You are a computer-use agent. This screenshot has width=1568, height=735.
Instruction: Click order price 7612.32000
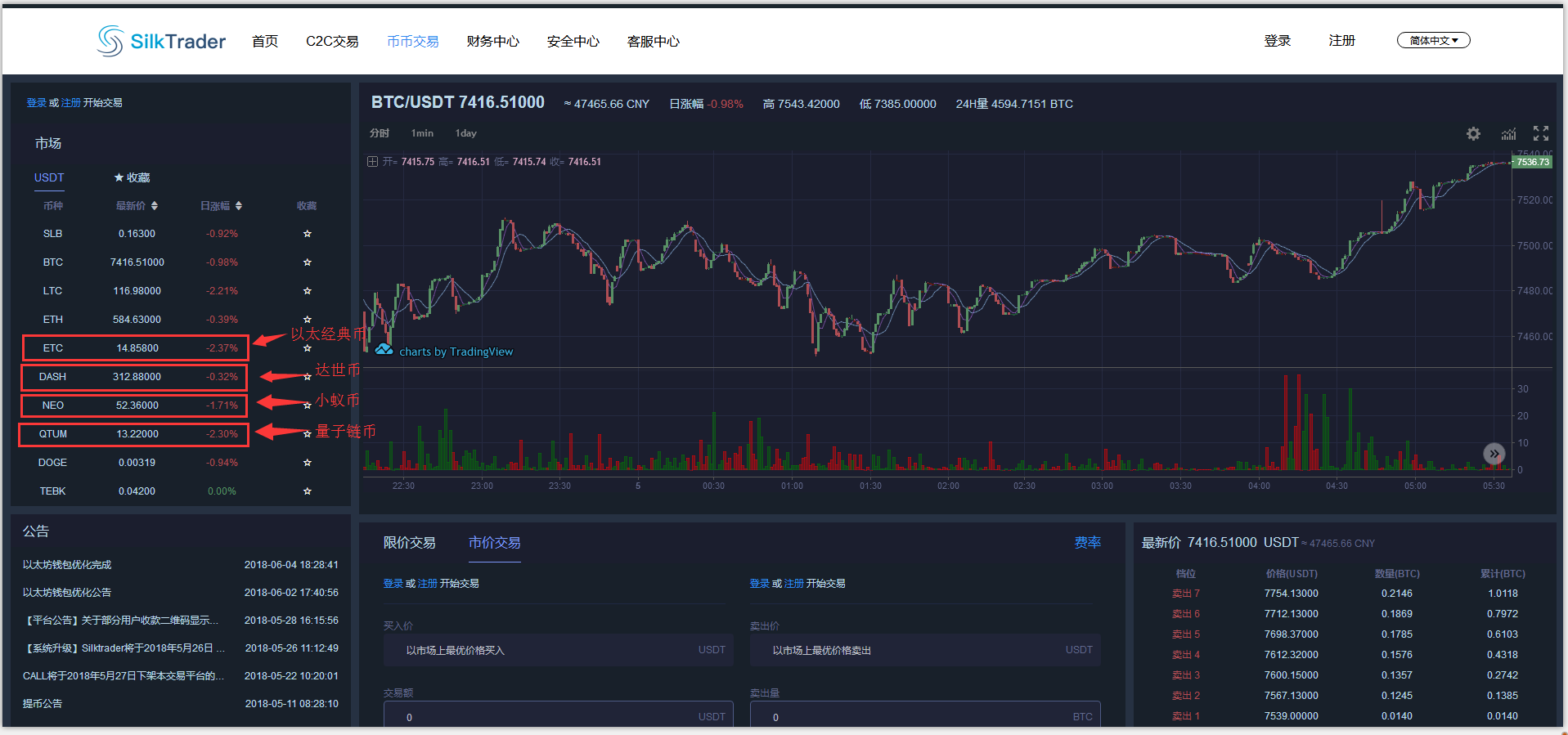(1292, 655)
